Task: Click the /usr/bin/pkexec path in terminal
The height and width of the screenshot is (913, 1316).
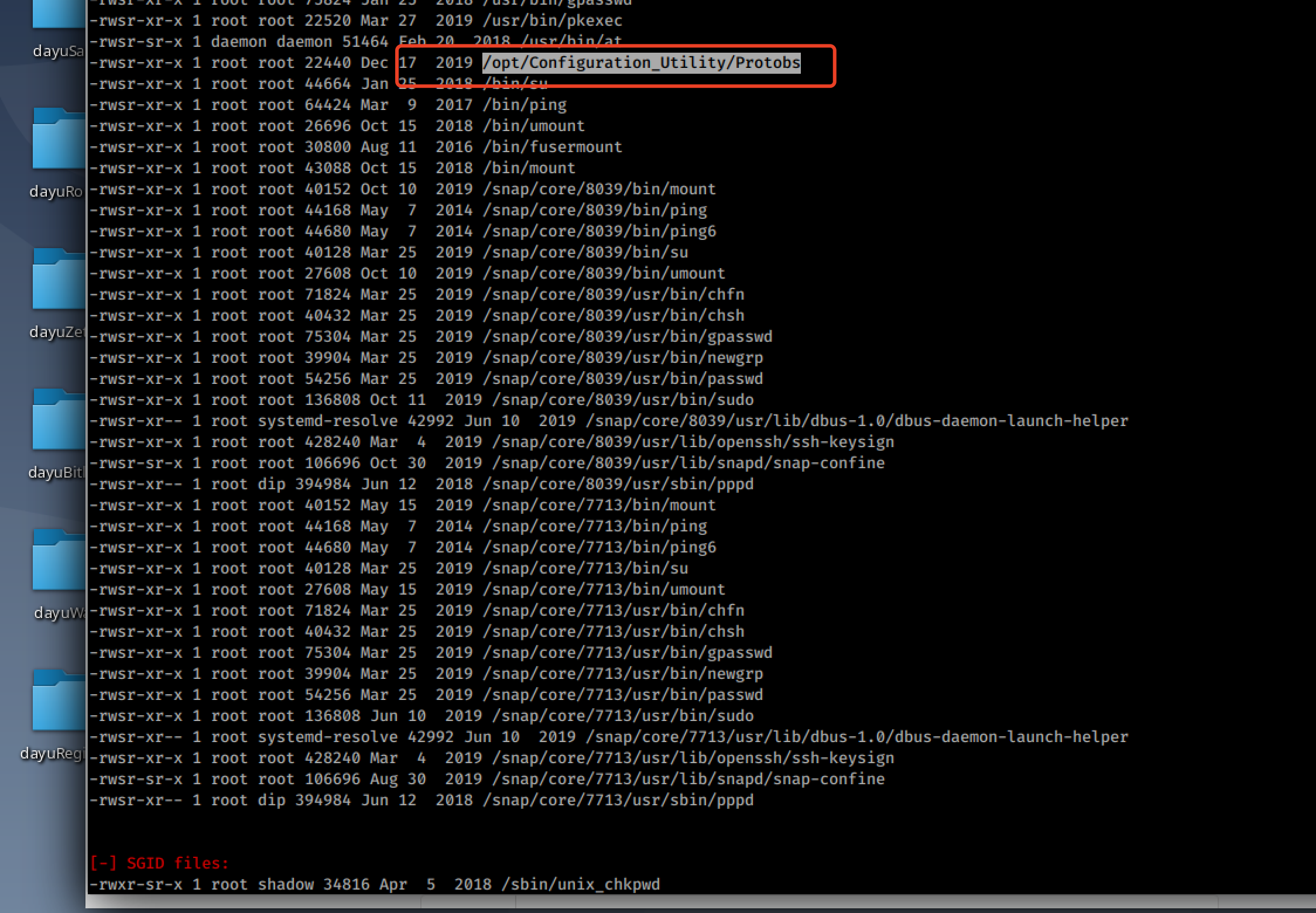Action: pos(552,20)
